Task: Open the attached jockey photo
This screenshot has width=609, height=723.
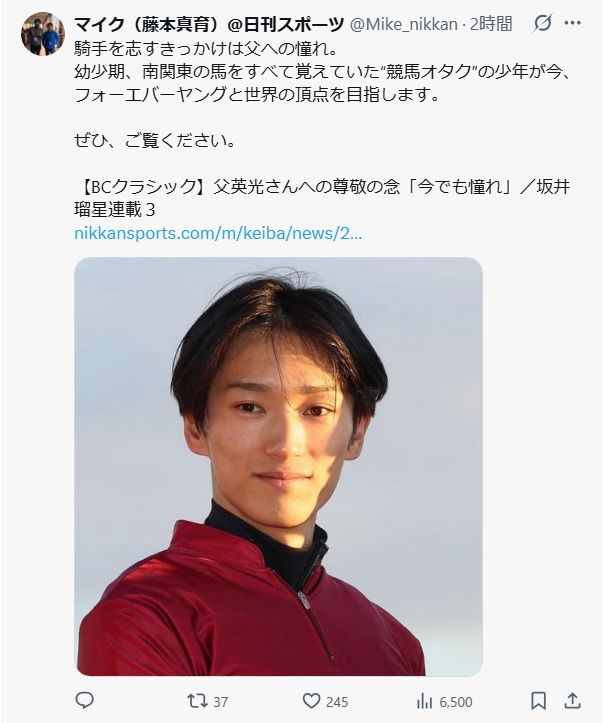Action: (x=278, y=466)
